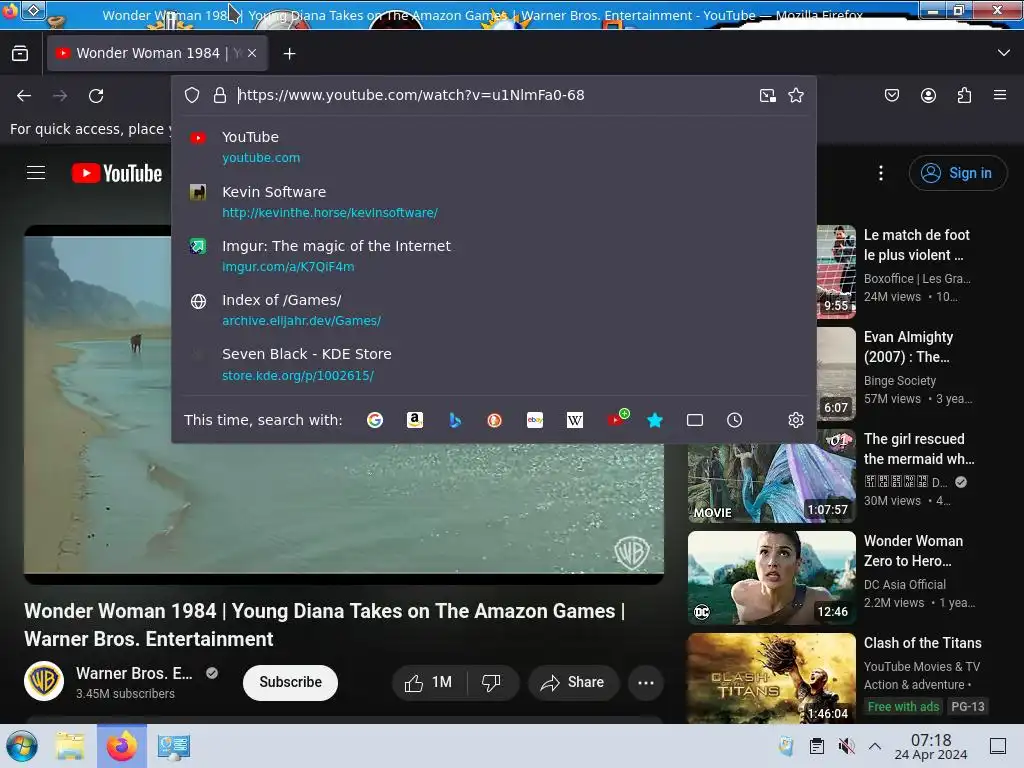Open the Save to Pocket button
This screenshot has height=768, width=1024.
coord(892,95)
